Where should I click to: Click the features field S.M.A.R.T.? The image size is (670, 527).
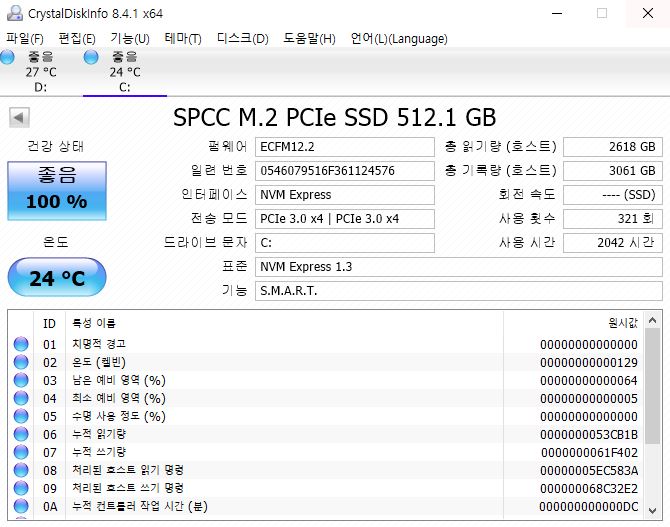click(459, 291)
